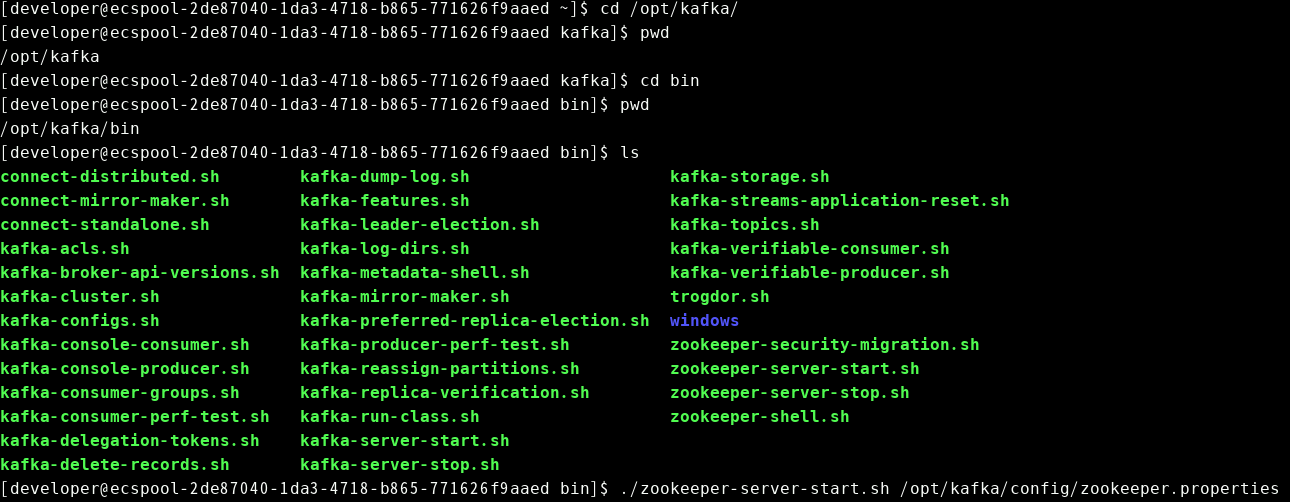This screenshot has width=1290, height=502.
Task: Select the blue windows directory entry
Action: coord(704,321)
